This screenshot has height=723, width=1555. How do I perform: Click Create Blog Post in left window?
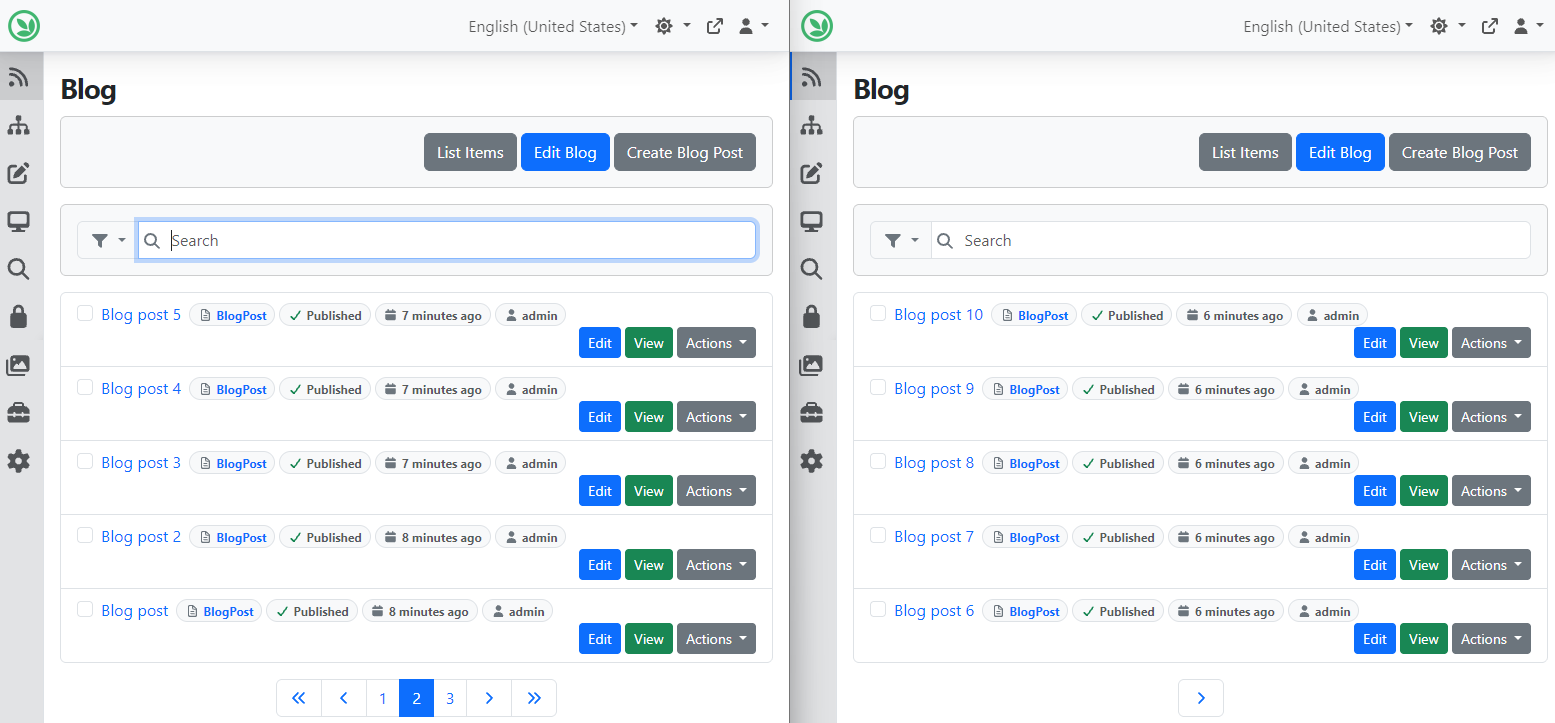[685, 152]
